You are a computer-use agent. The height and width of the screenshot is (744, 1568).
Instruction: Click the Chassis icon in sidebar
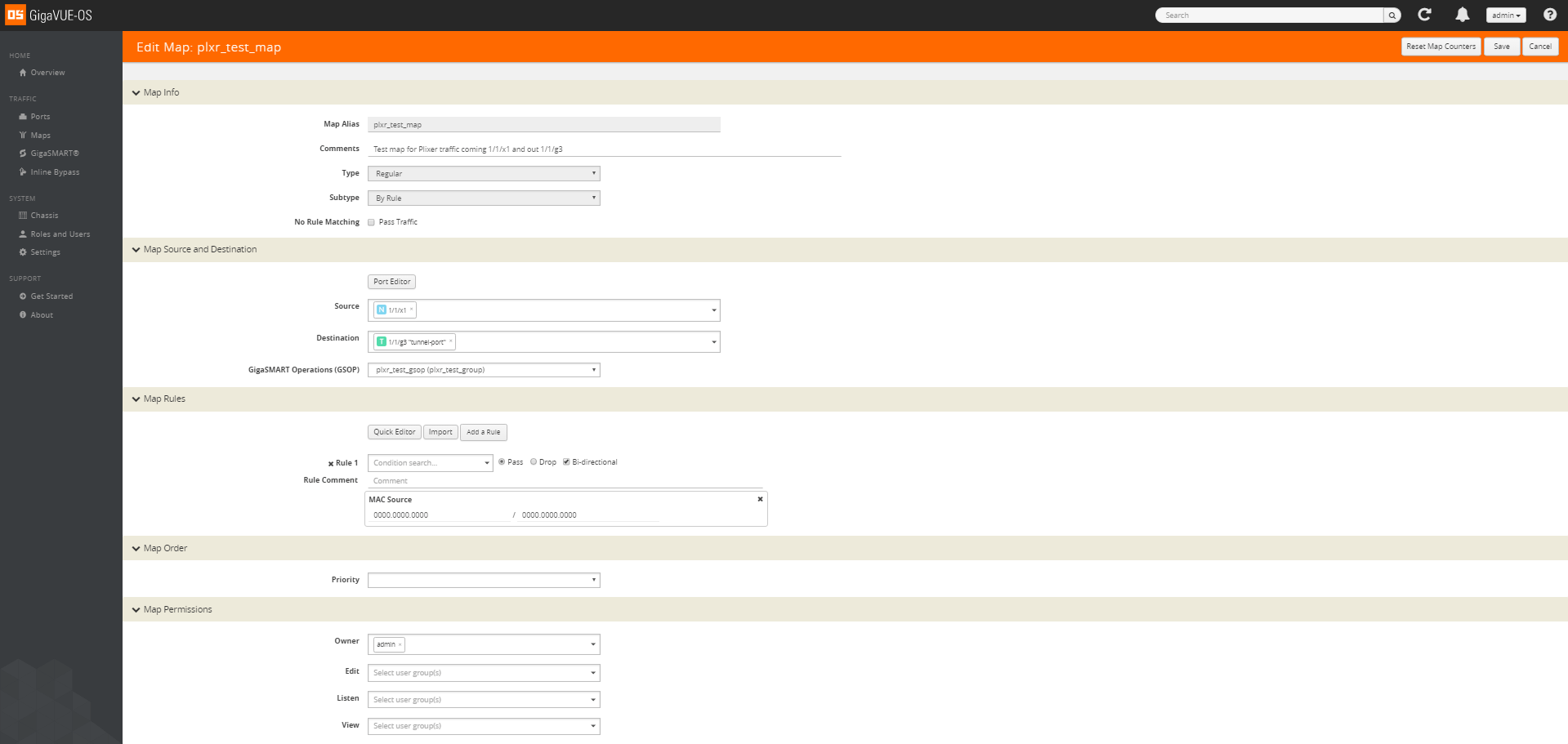[x=23, y=216]
